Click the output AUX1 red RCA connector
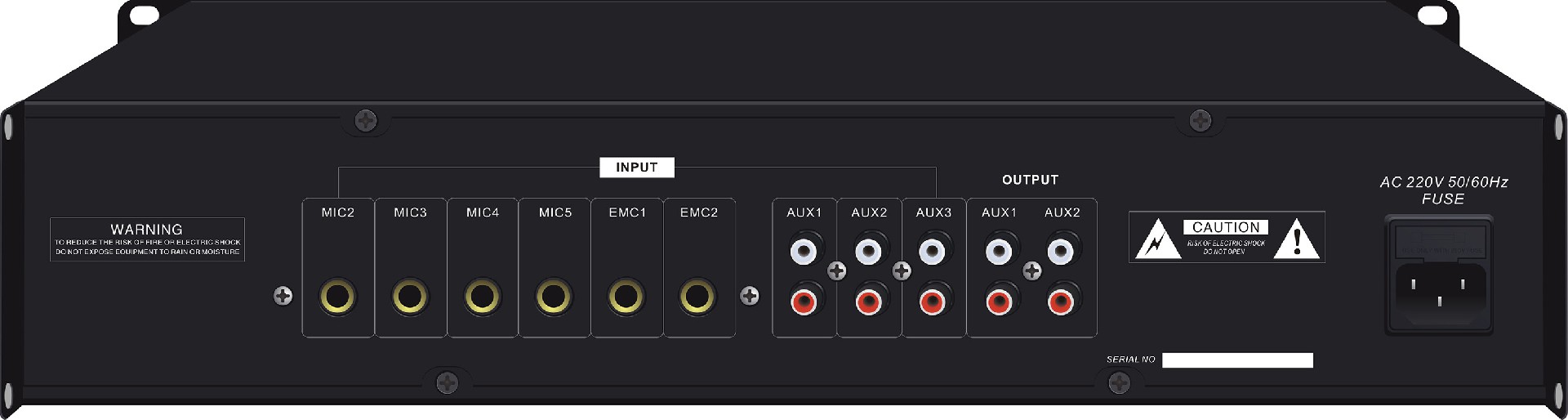Screen dimensions: 1568x420 pyautogui.click(x=998, y=303)
